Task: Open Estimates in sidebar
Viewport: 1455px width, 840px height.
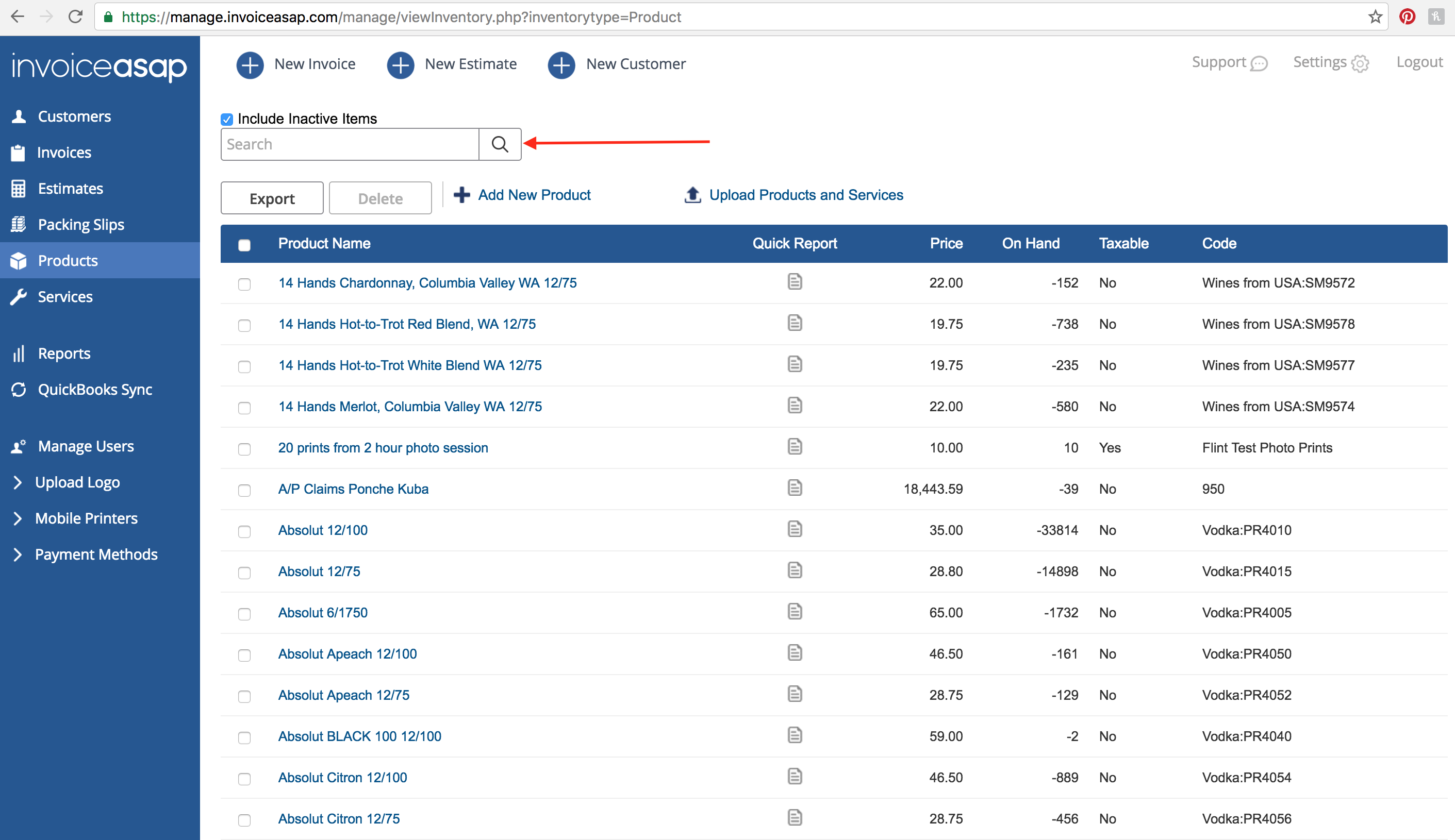Action: click(100, 189)
